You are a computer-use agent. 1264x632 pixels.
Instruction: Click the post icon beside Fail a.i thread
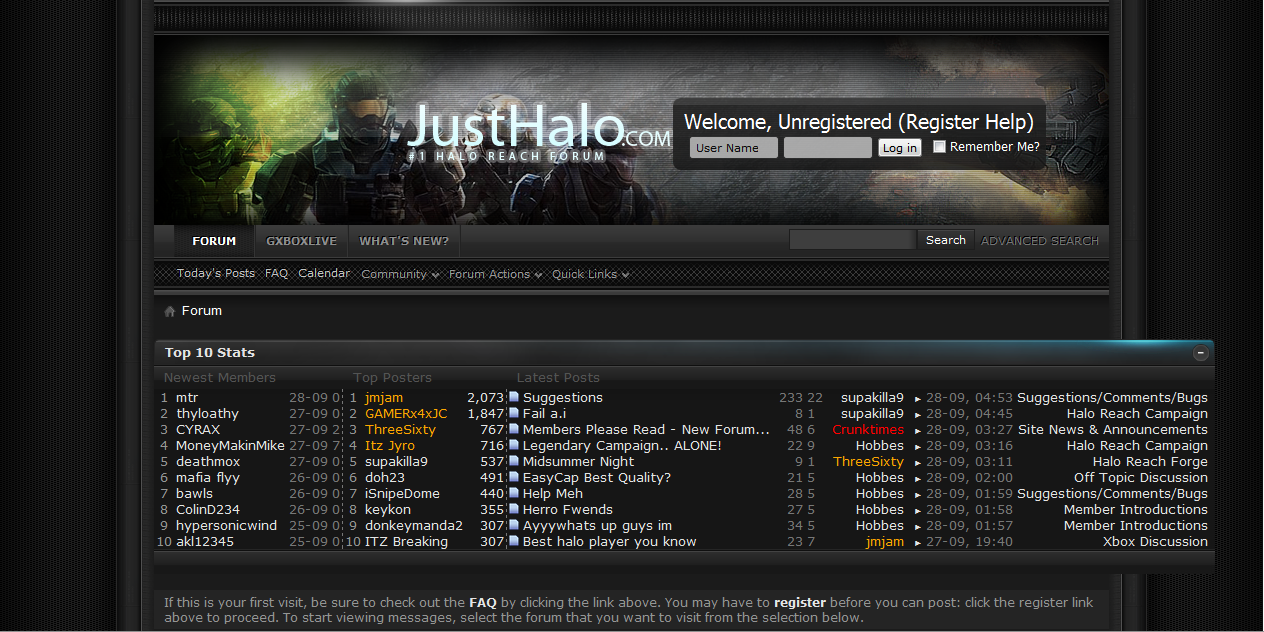coord(514,413)
